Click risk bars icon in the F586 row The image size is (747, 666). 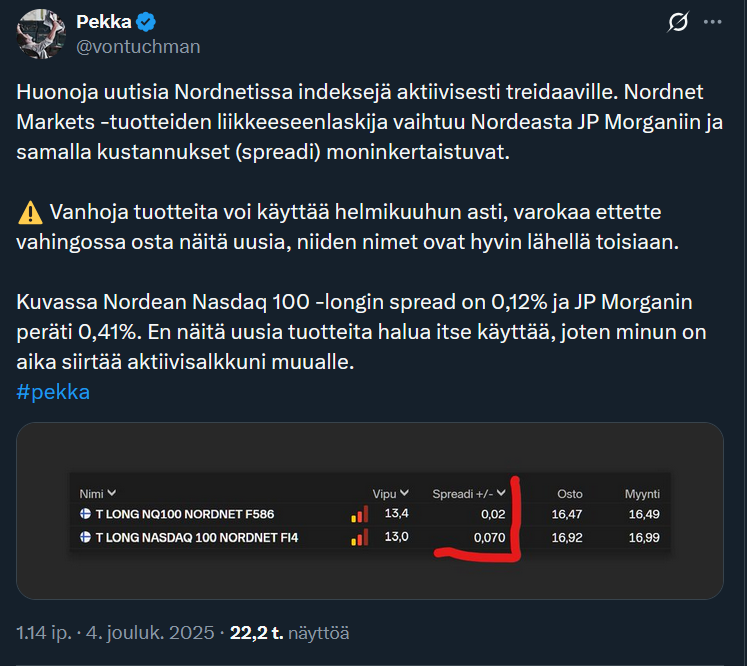[x=359, y=514]
